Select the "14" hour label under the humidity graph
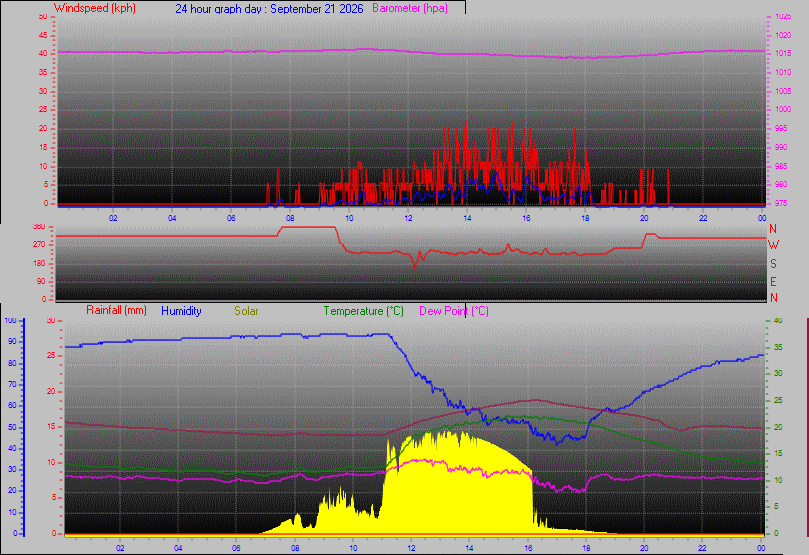This screenshot has height=555, width=809. coord(470,548)
